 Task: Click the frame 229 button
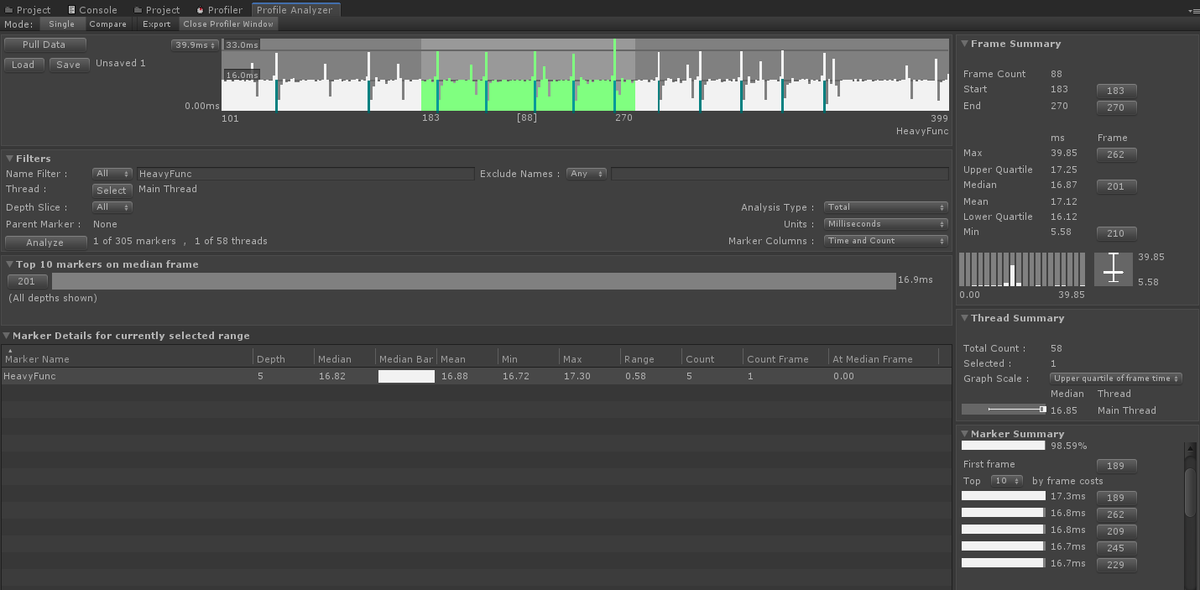1116,564
